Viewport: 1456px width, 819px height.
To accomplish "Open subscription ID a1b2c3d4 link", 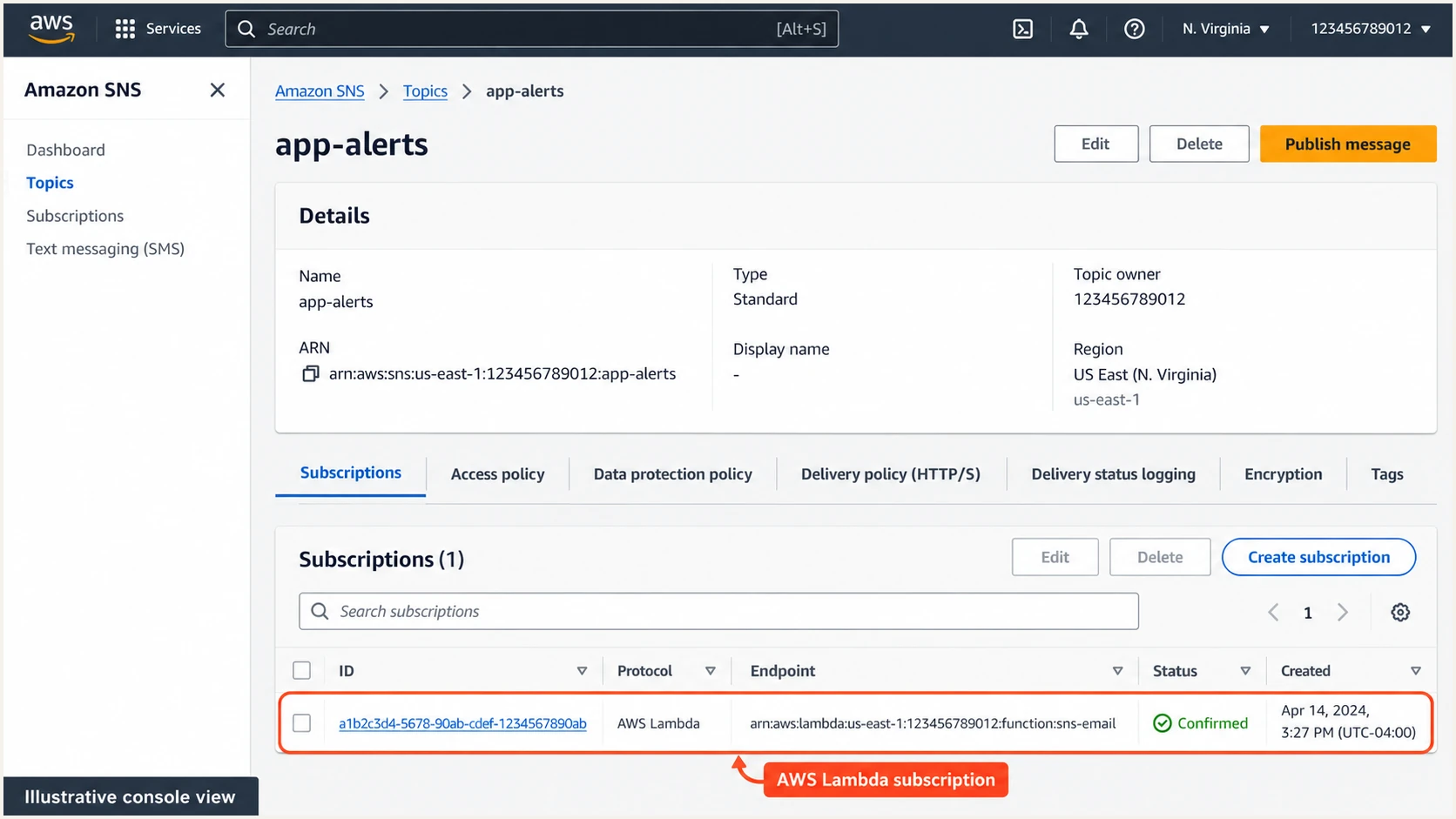I will 462,723.
